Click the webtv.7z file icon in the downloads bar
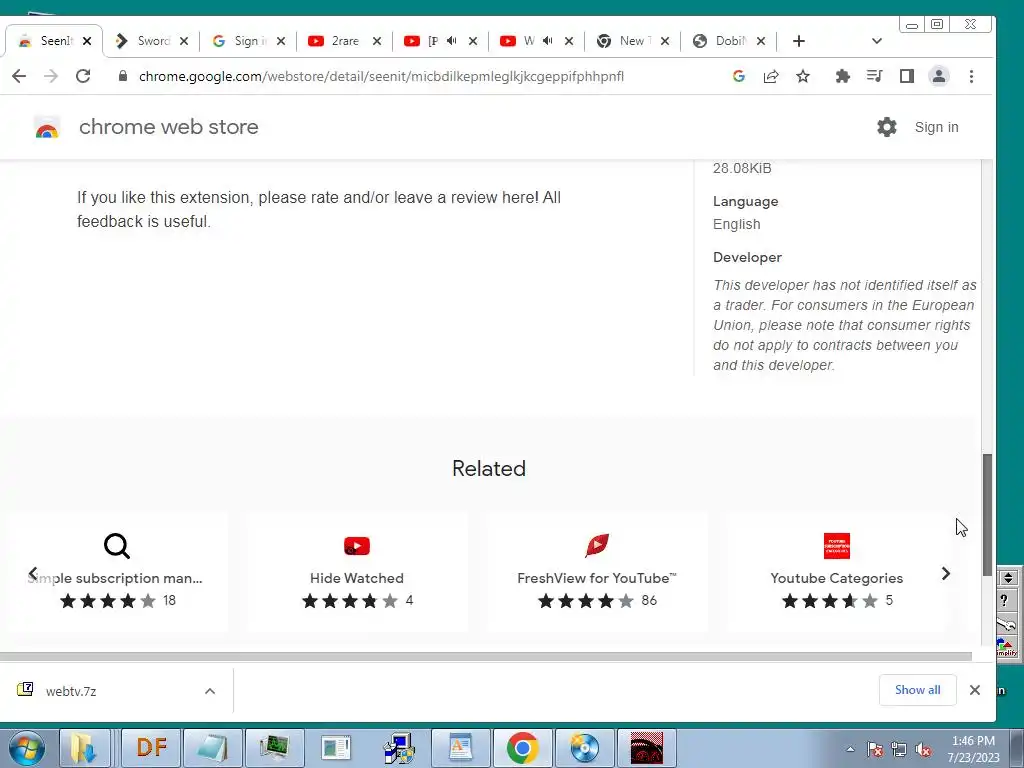This screenshot has height=768, width=1024. coord(25,689)
